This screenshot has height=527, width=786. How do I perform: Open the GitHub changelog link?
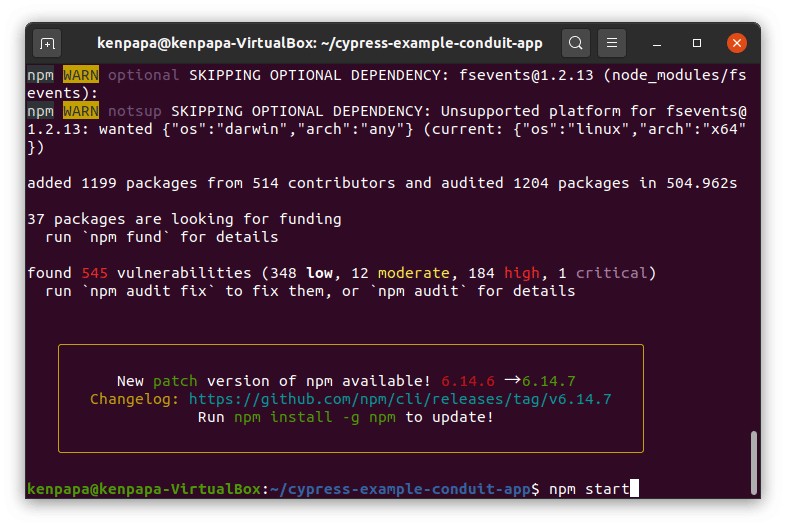click(400, 399)
